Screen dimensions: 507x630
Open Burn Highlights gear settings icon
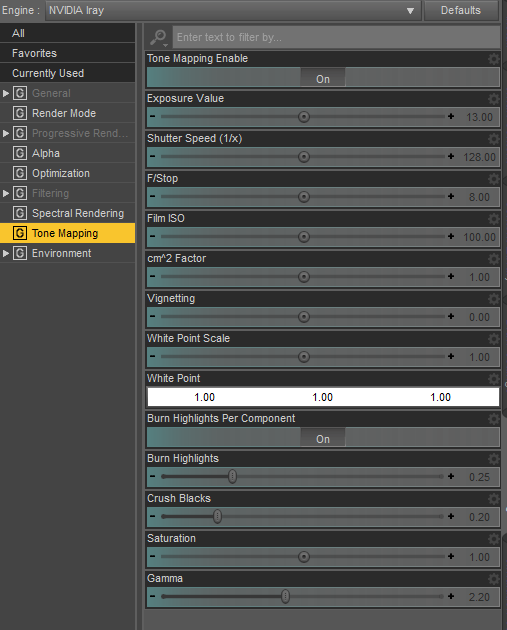[x=493, y=459]
